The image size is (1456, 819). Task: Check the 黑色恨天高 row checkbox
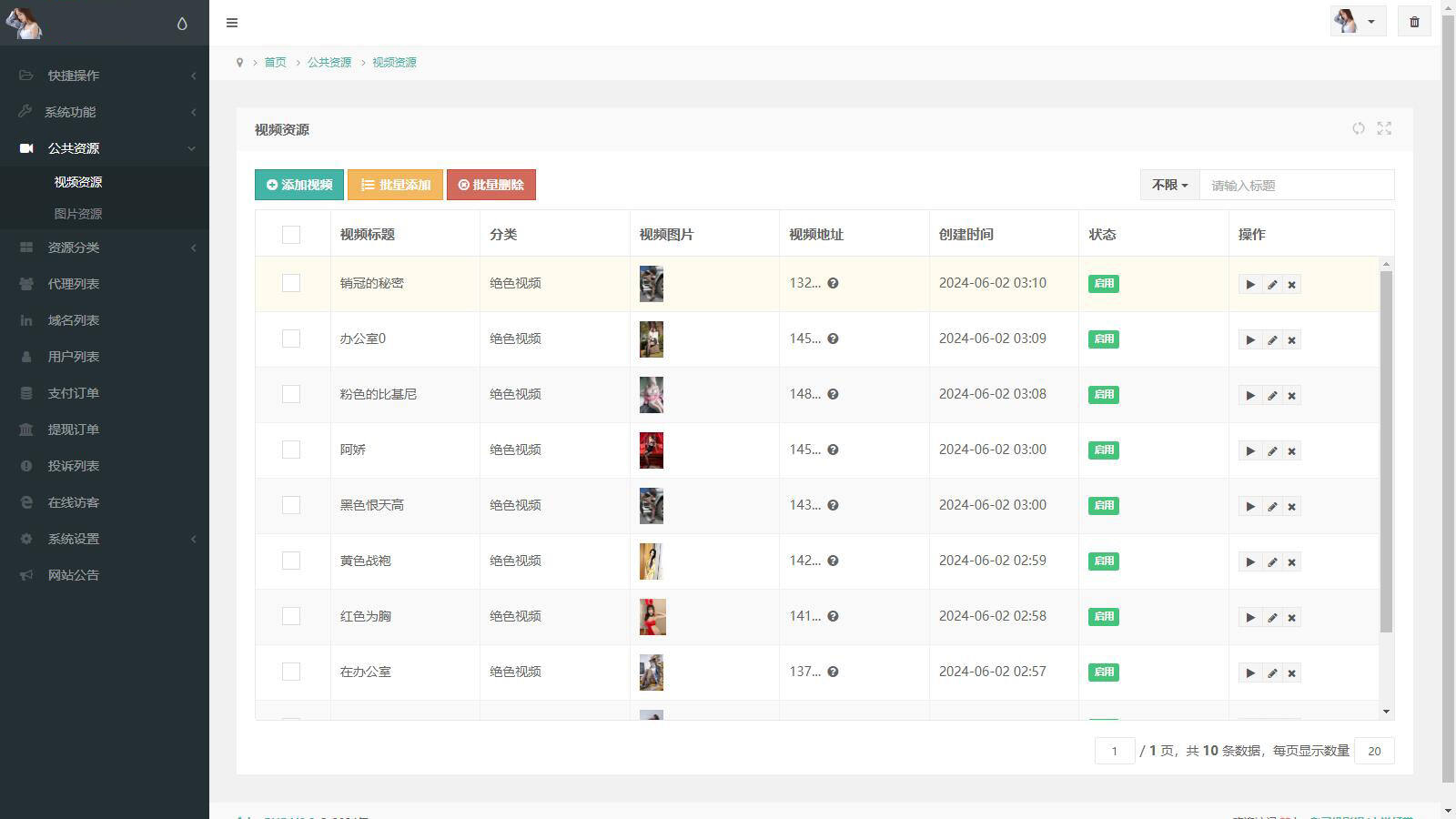pos(291,505)
